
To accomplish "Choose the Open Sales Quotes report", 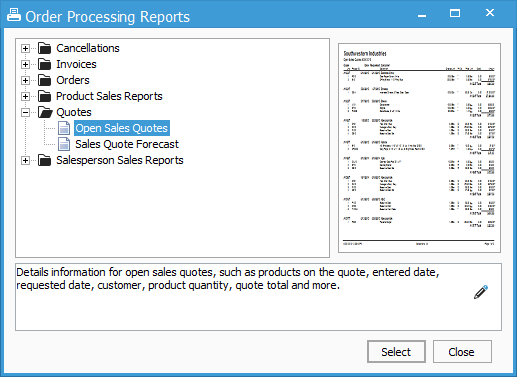I will pos(122,128).
